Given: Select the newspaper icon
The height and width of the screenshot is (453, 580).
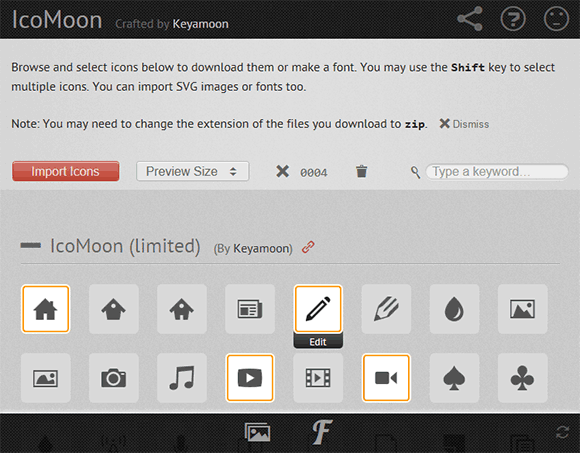Looking at the screenshot, I should pyautogui.click(x=250, y=309).
